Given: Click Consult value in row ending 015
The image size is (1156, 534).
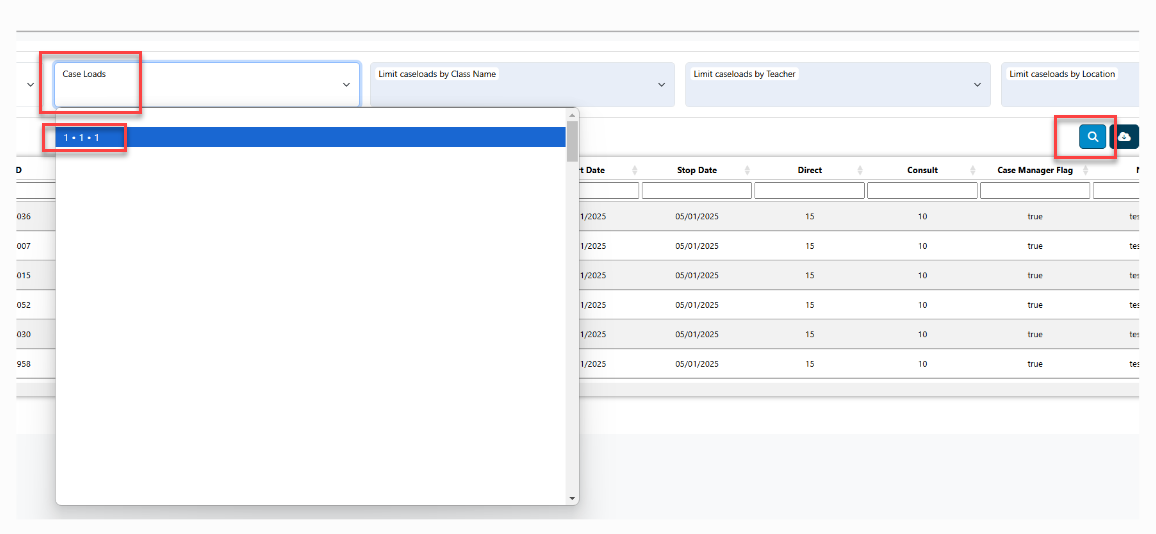Looking at the screenshot, I should coord(922,275).
